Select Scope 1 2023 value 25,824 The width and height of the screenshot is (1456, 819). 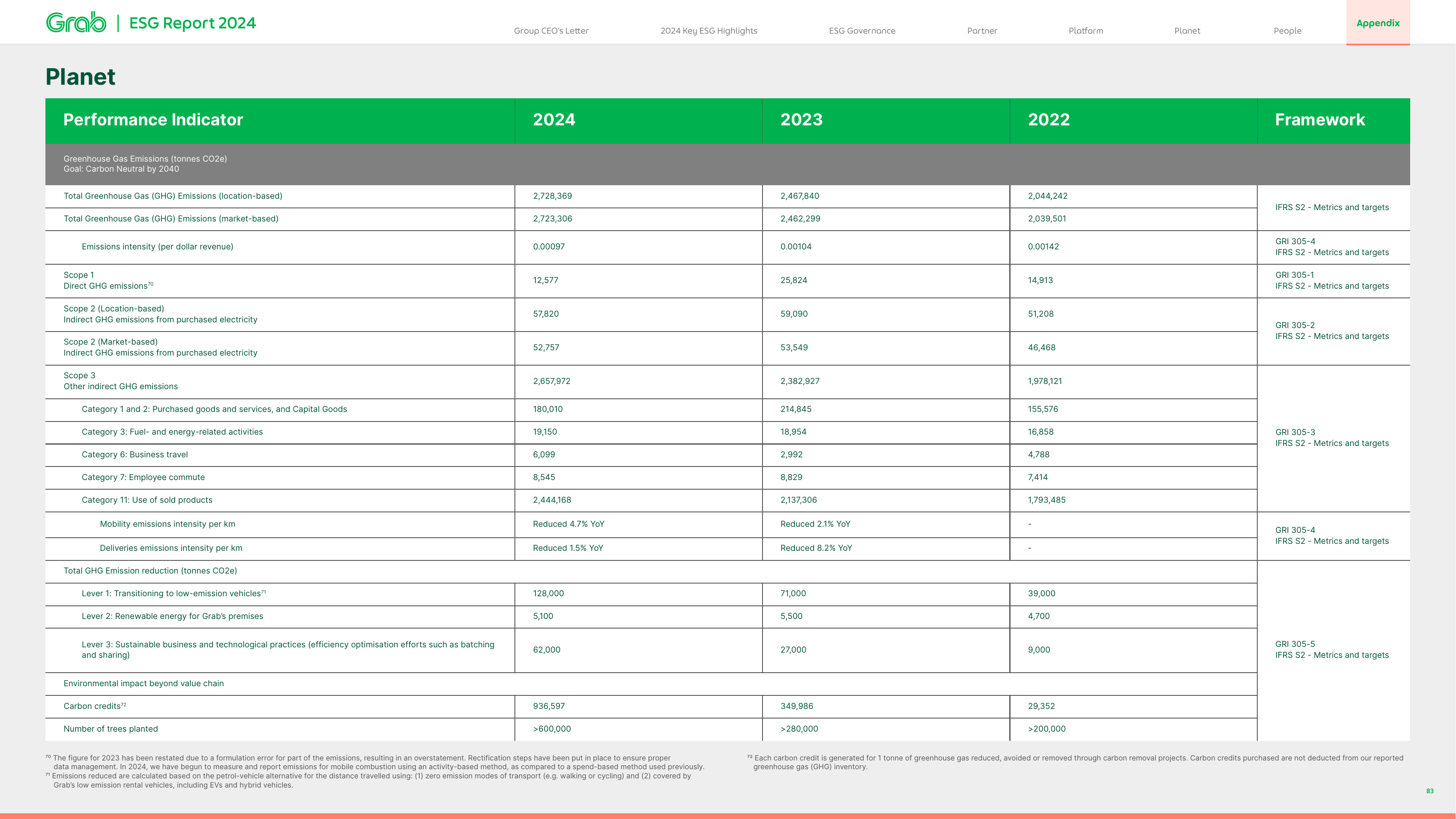point(794,280)
